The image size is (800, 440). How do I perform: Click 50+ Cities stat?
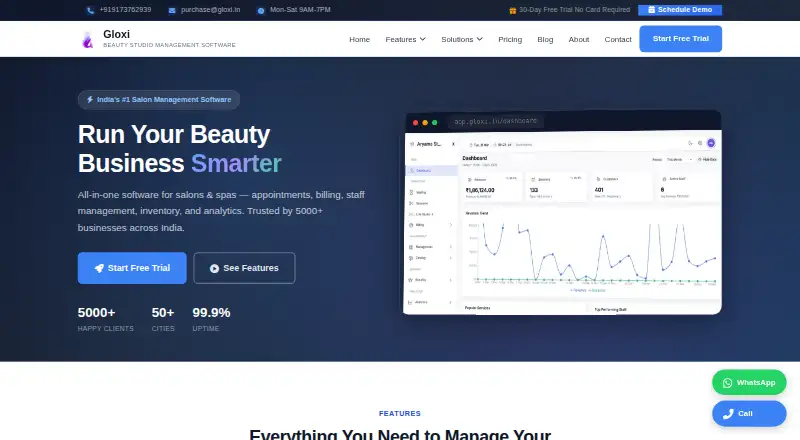tap(163, 319)
